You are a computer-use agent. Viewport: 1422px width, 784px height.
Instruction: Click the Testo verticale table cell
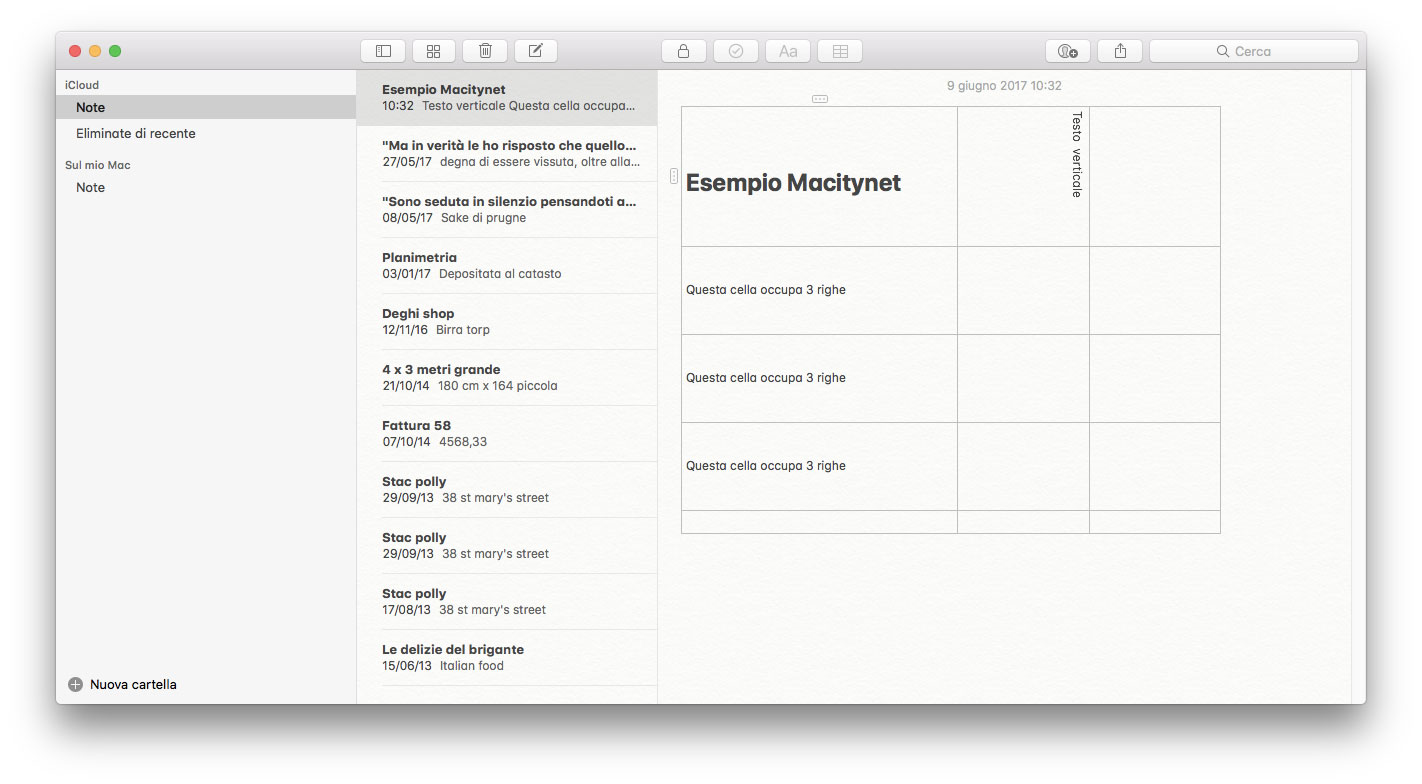[1023, 177]
